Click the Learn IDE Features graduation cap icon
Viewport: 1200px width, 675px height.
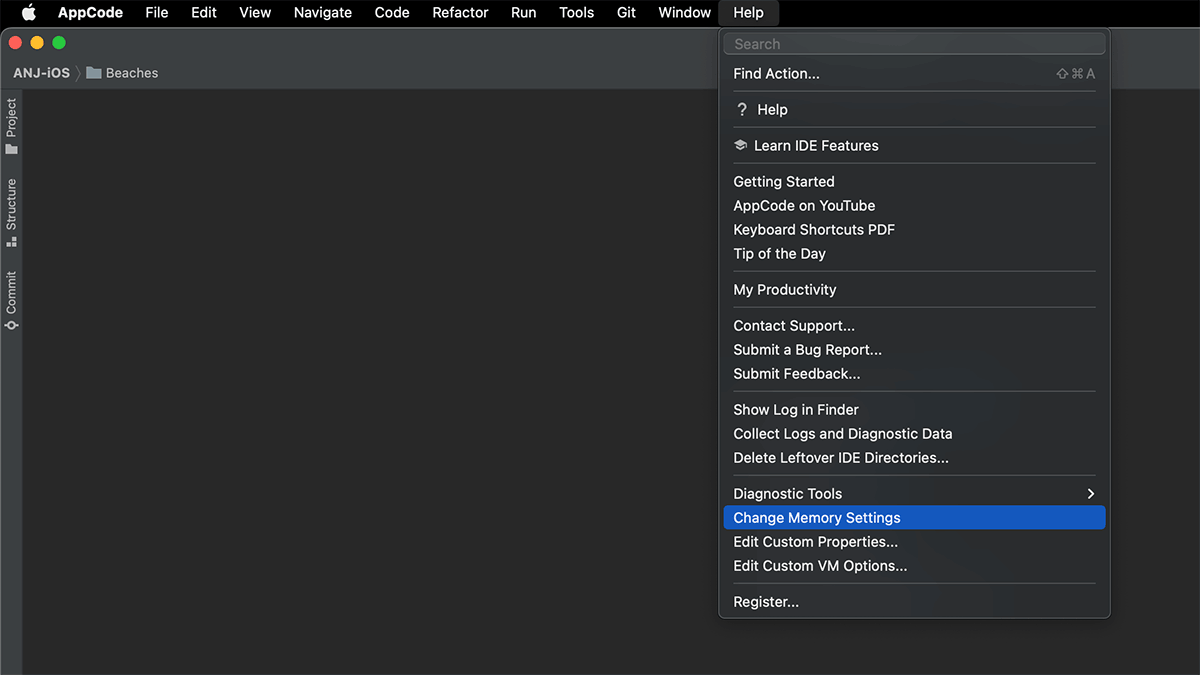[x=740, y=145]
